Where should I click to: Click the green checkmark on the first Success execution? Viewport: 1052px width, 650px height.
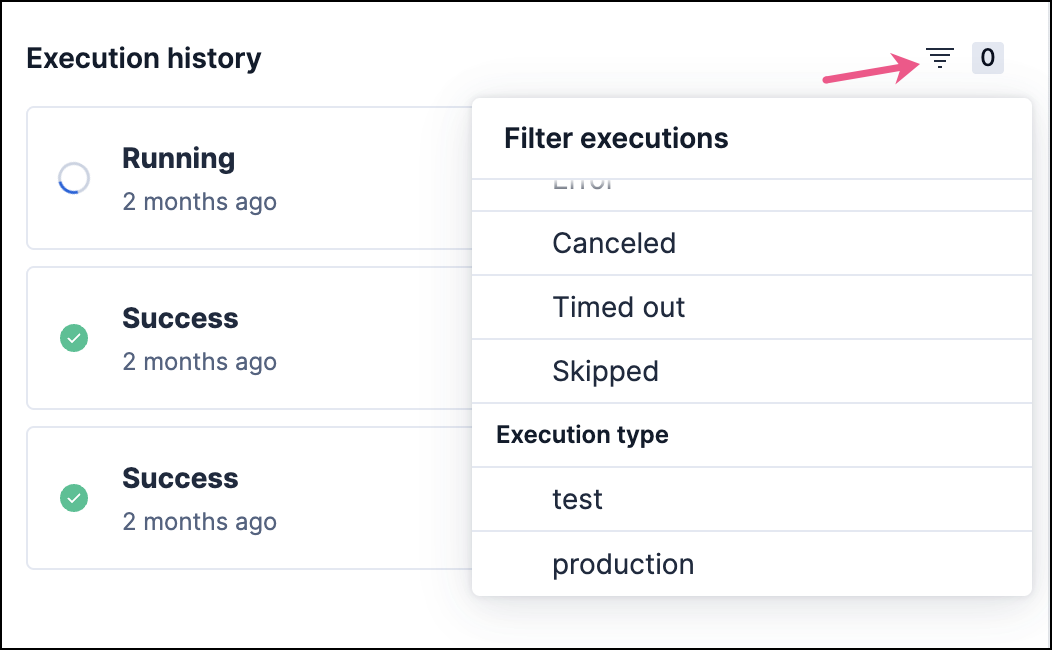74,338
